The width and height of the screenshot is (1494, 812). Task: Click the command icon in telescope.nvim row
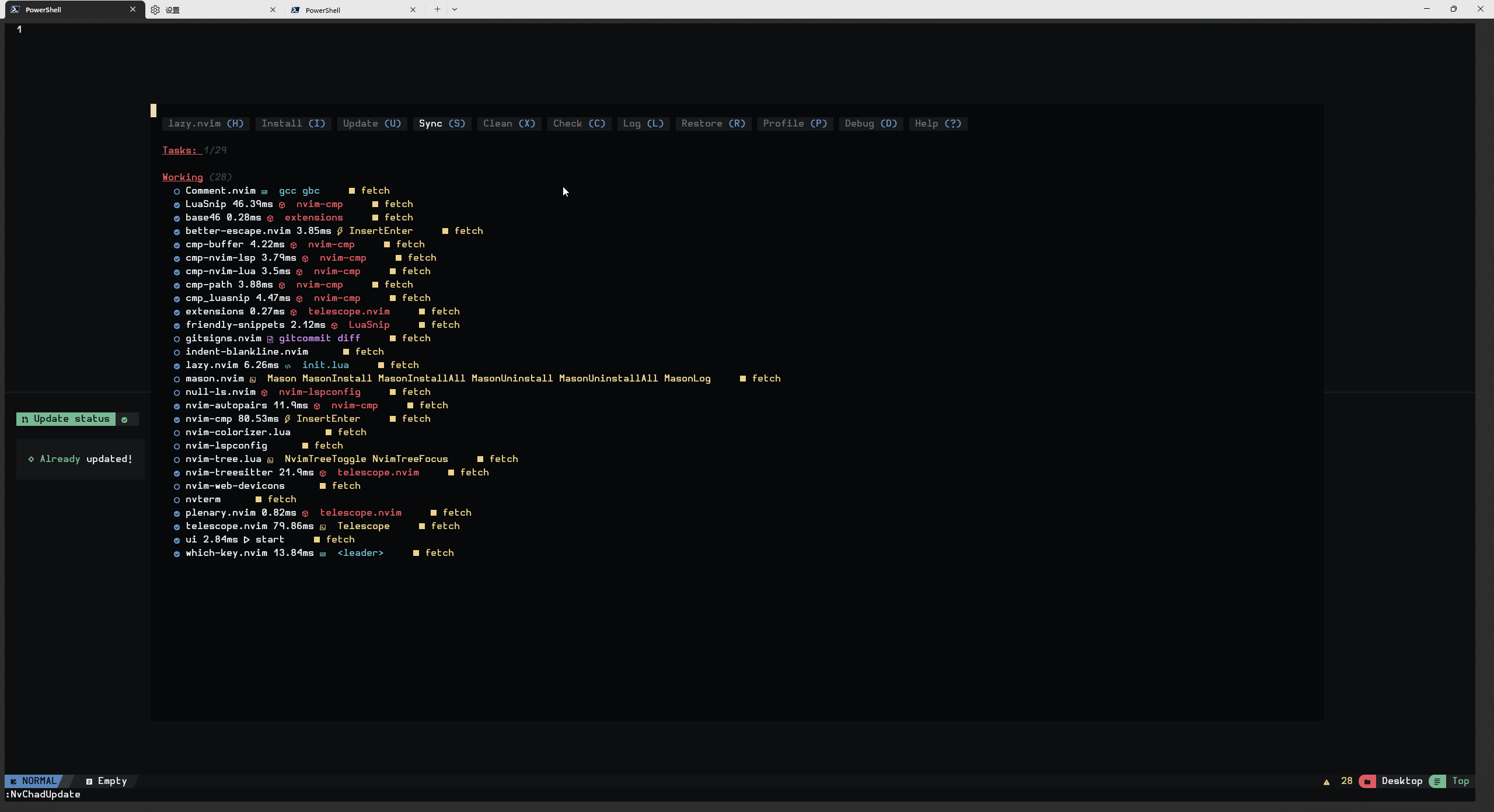[x=323, y=527]
